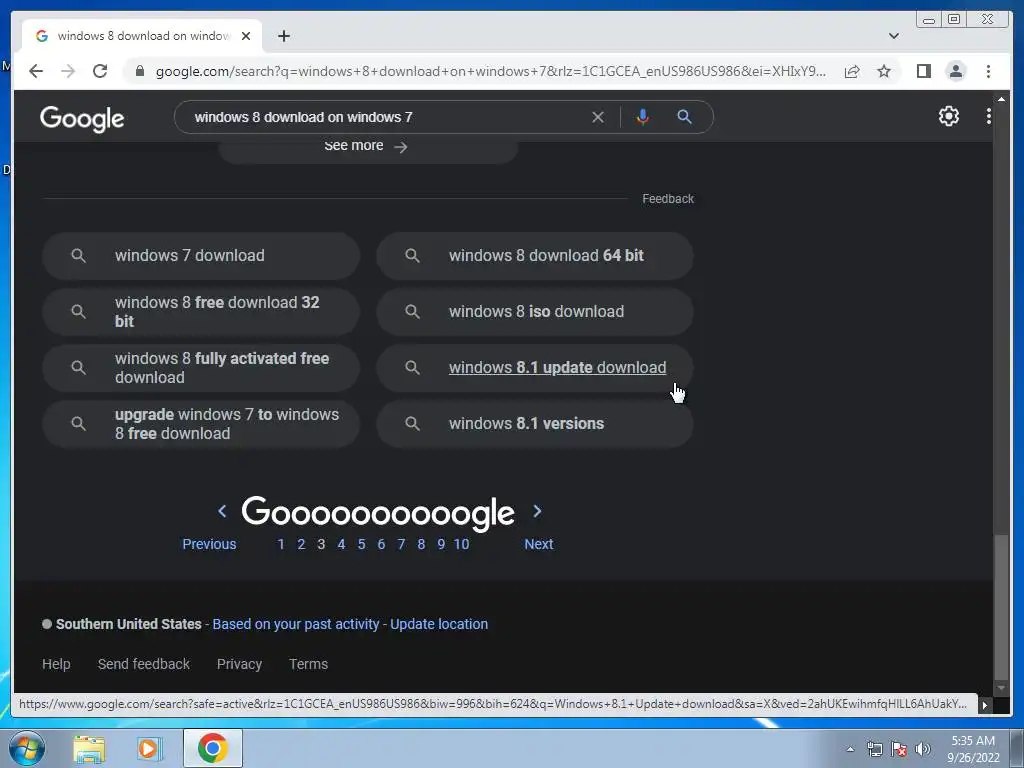This screenshot has width=1024, height=768.
Task: Click the scrollbar down arrow
Action: tap(1000, 687)
